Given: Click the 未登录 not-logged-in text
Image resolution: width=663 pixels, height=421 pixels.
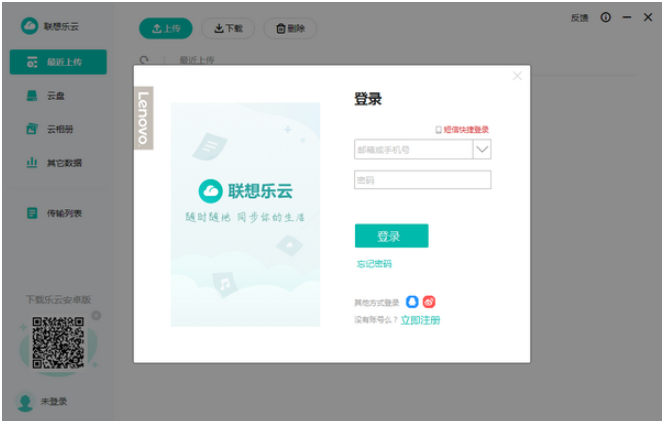Looking at the screenshot, I should (54, 402).
